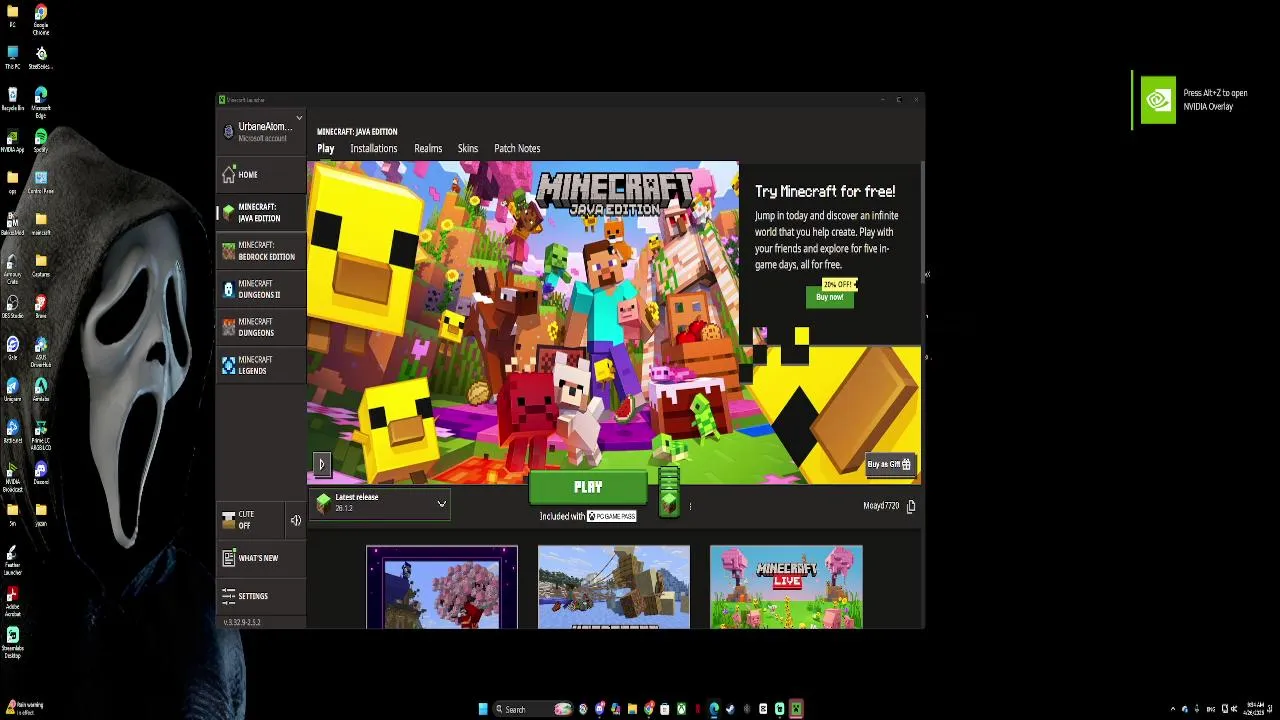Open Adobe Acrobat desktop shortcut

click(12, 603)
